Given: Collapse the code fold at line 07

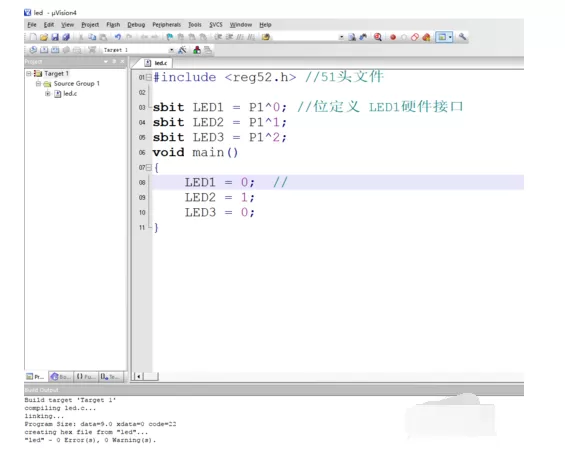Looking at the screenshot, I should (x=148, y=168).
